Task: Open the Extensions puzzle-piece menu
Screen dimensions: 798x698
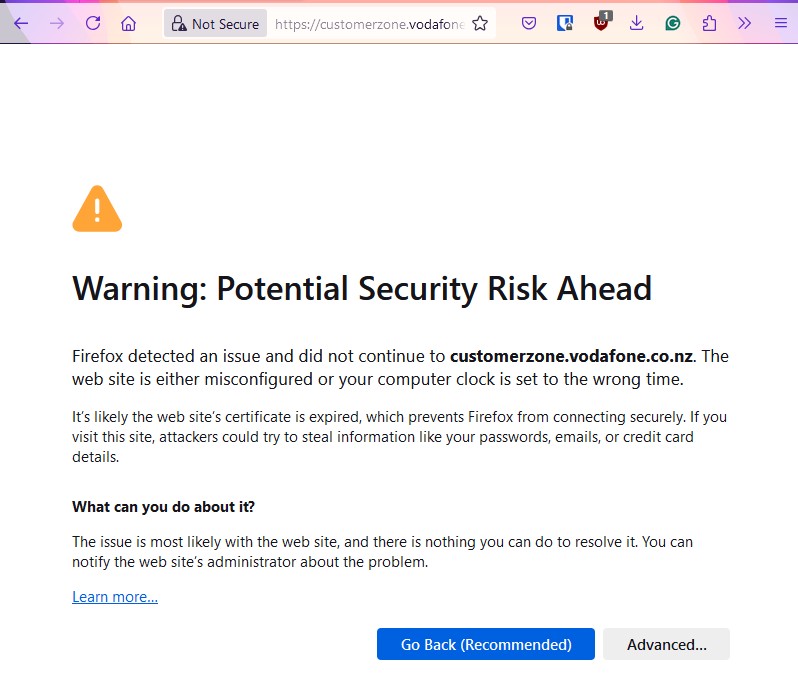Action: [709, 23]
